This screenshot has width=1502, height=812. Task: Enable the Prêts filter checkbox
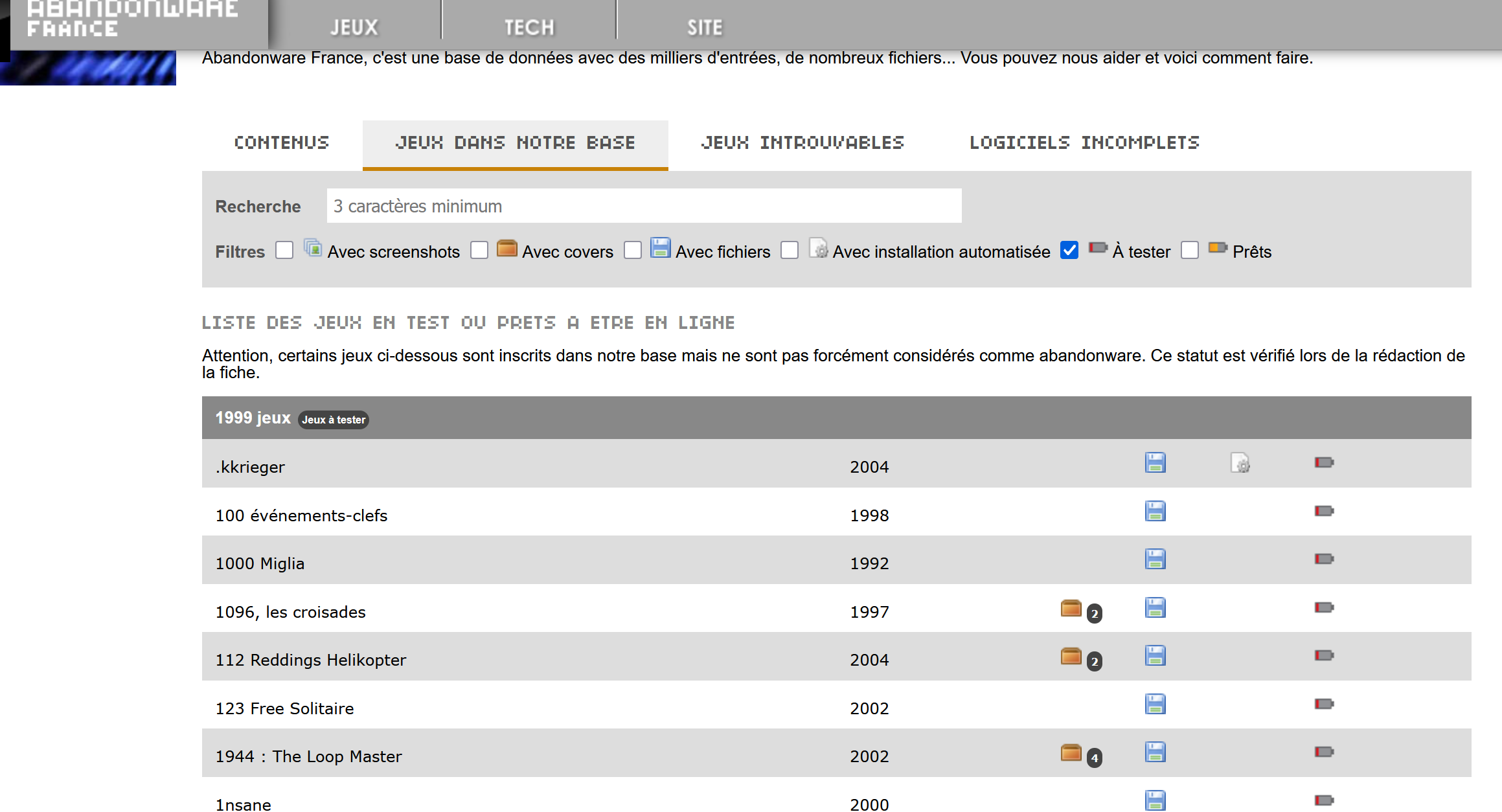[1190, 250]
